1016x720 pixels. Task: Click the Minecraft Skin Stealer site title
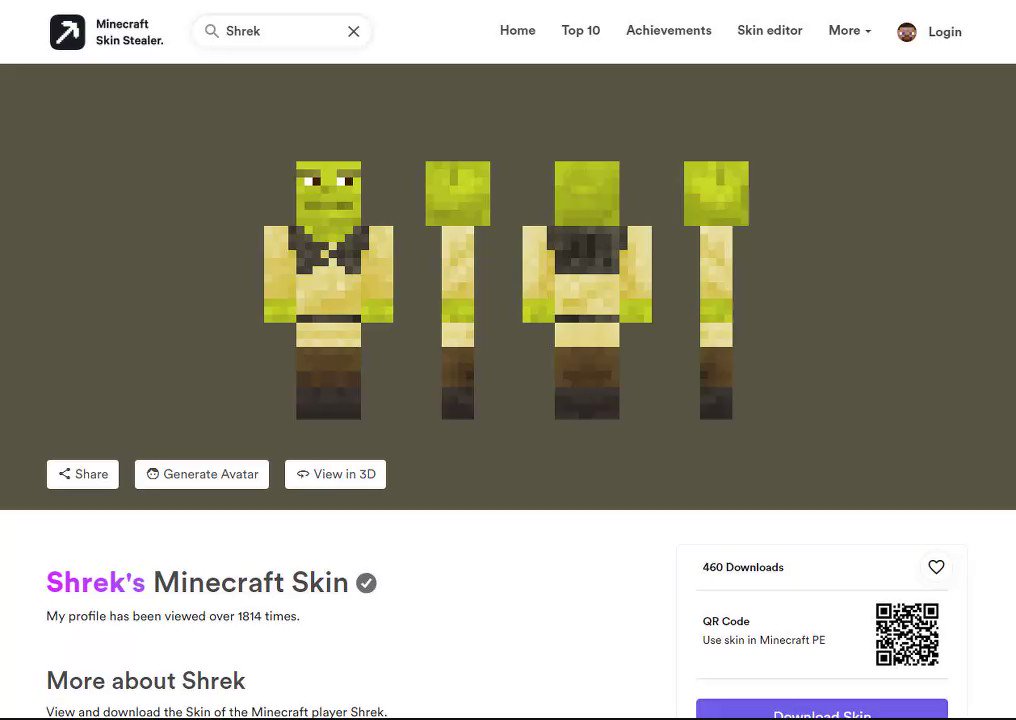coord(130,32)
